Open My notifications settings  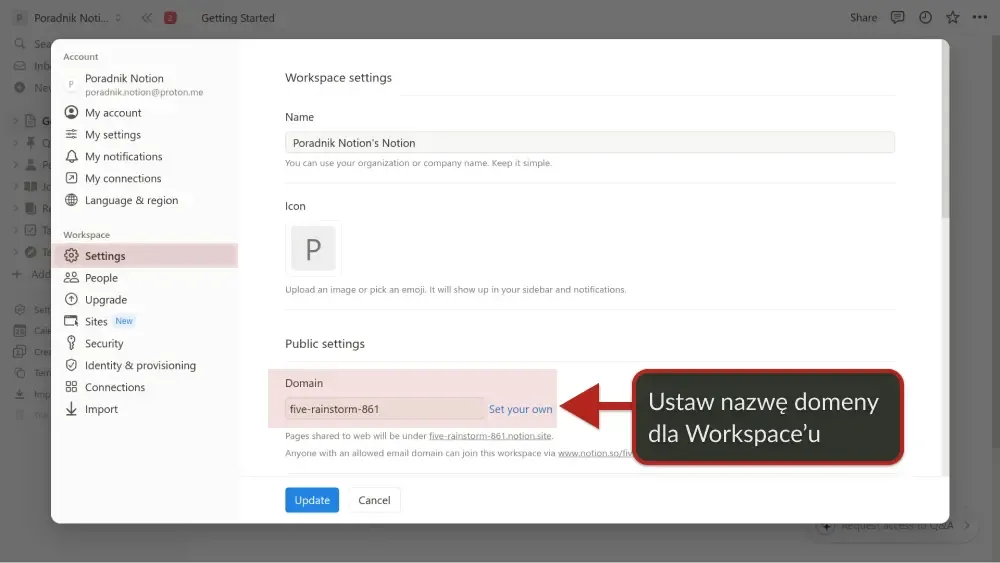point(123,156)
